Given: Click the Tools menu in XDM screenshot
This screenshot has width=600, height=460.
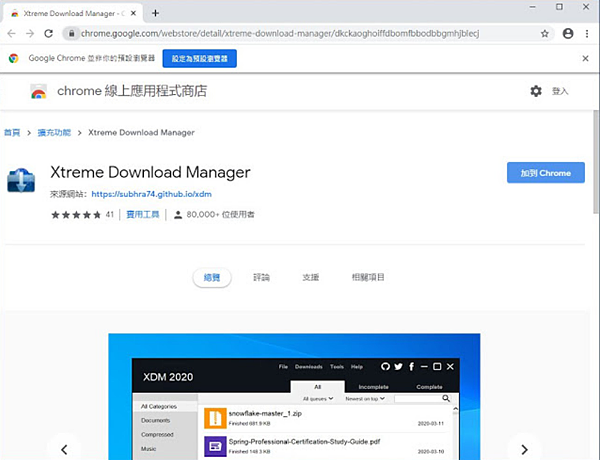Looking at the screenshot, I should 337,367.
